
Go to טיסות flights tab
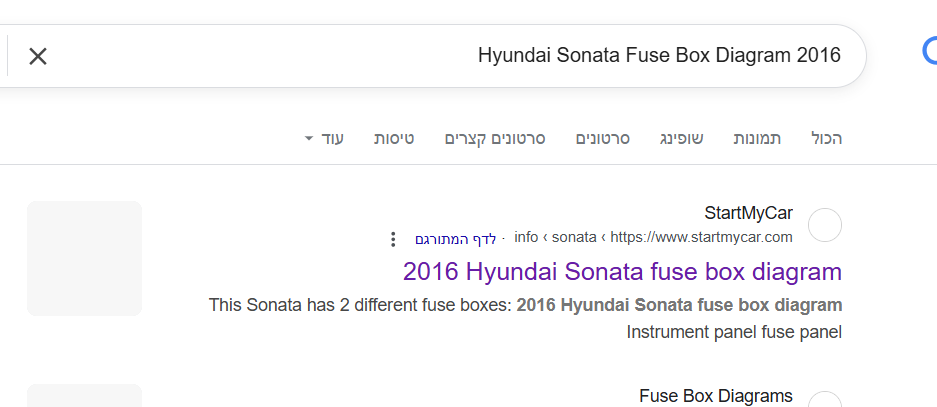(394, 139)
